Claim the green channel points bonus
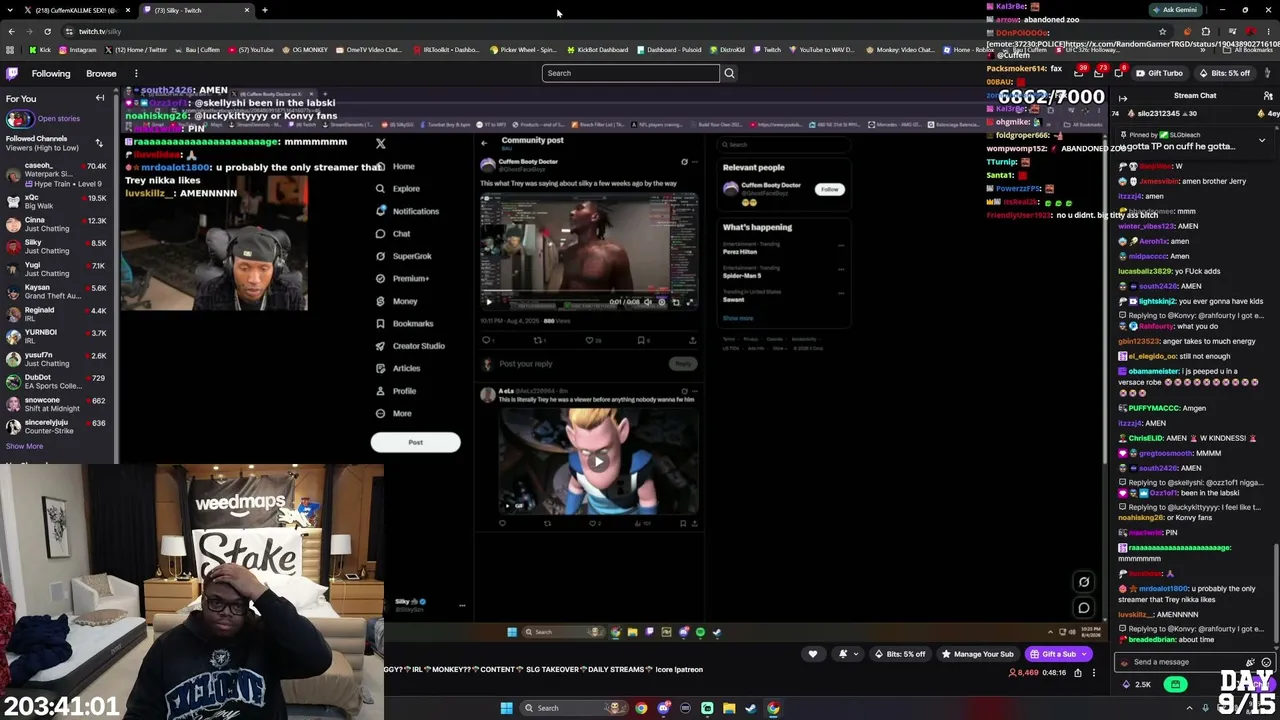 pyautogui.click(x=1176, y=685)
